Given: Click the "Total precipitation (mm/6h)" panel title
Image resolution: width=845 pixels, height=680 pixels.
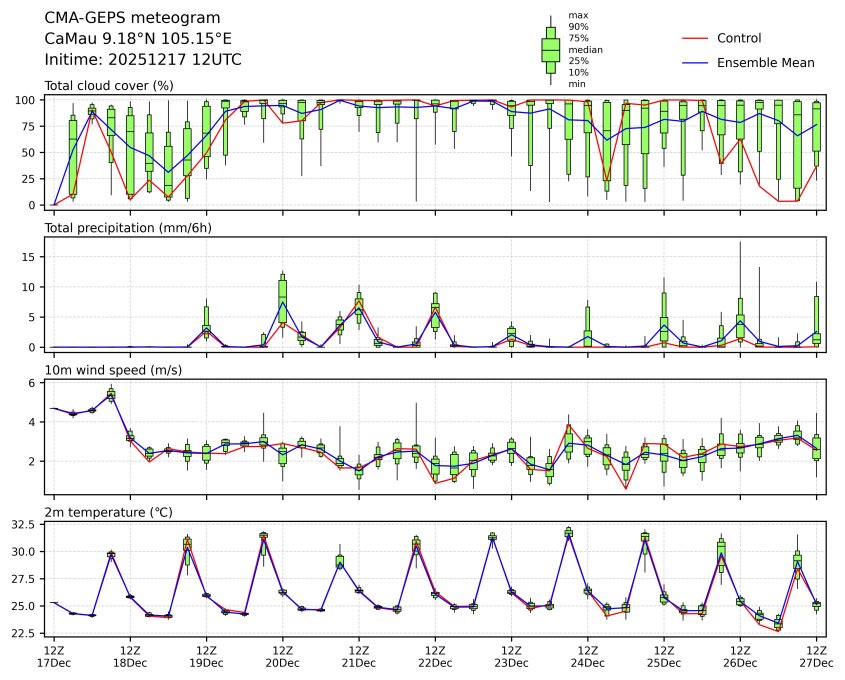Looking at the screenshot, I should tap(135, 228).
